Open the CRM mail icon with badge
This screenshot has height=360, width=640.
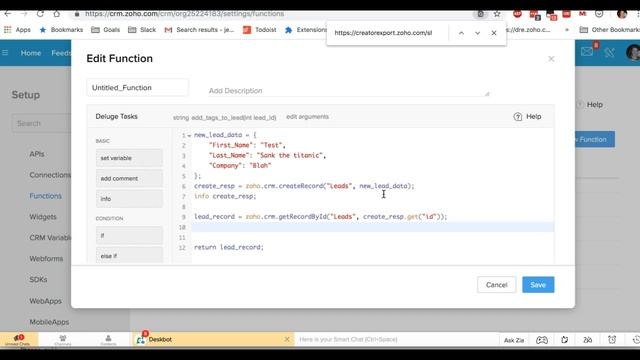[587, 52]
